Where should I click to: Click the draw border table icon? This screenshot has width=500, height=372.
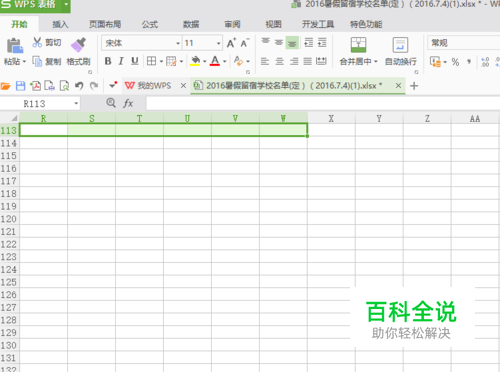pos(171,61)
